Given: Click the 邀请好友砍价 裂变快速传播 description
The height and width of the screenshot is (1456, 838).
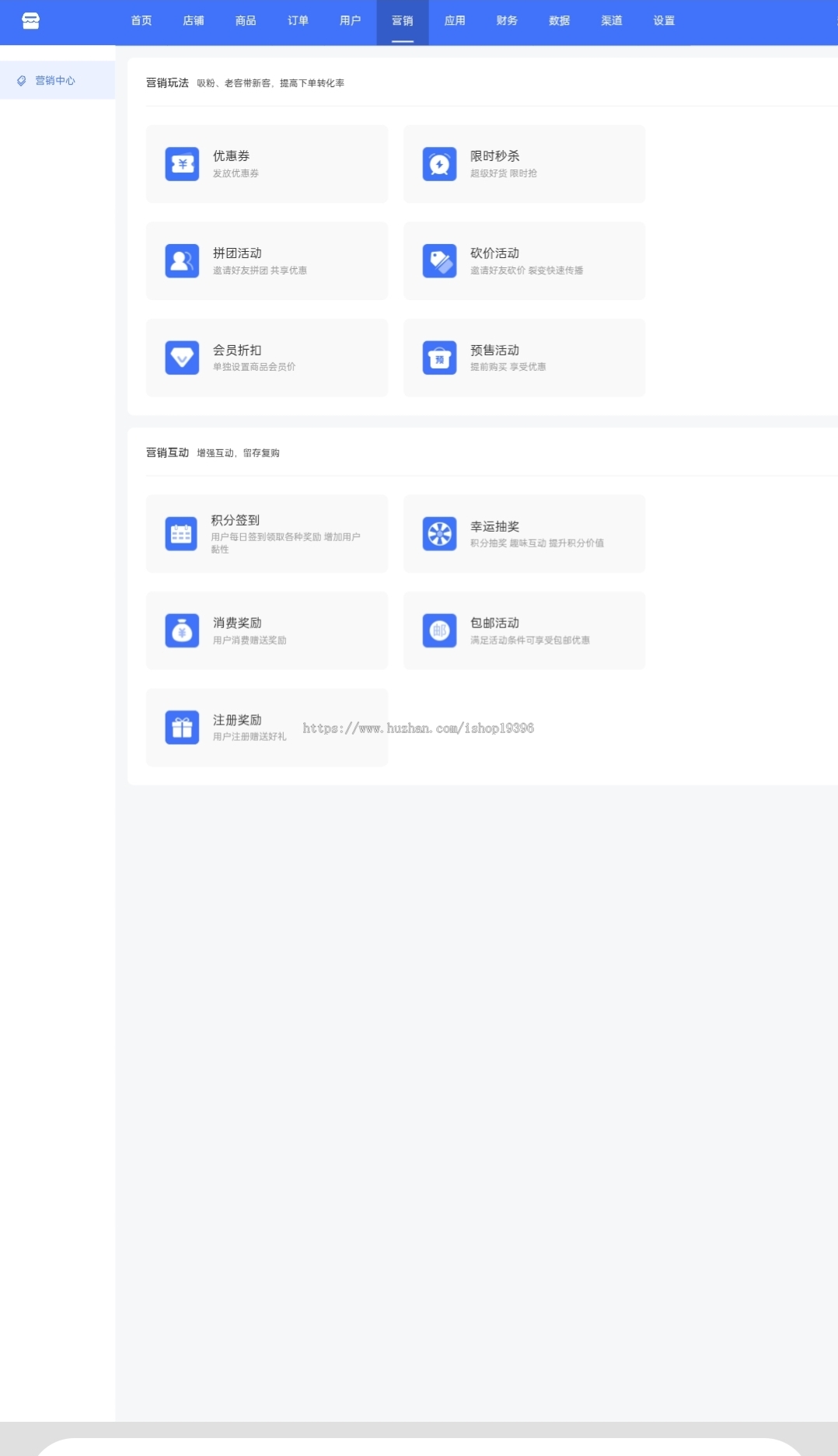Looking at the screenshot, I should coord(526,271).
